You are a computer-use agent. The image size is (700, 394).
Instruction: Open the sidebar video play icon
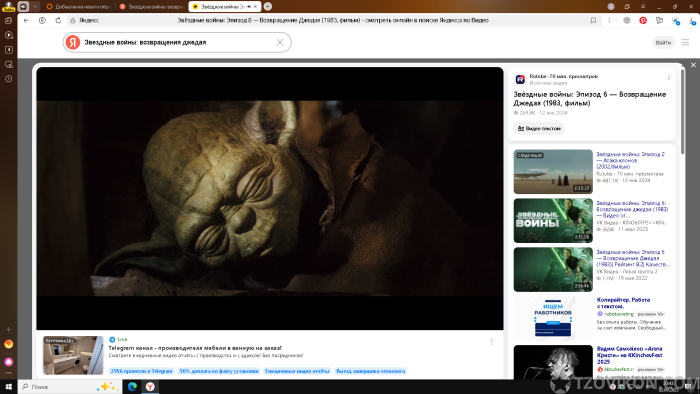coord(8,35)
